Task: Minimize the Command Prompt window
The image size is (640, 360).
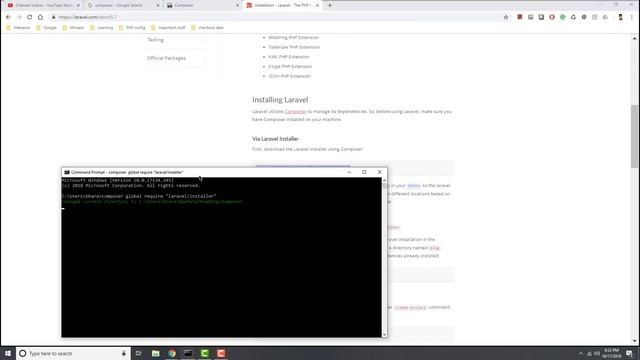Action: [349, 172]
